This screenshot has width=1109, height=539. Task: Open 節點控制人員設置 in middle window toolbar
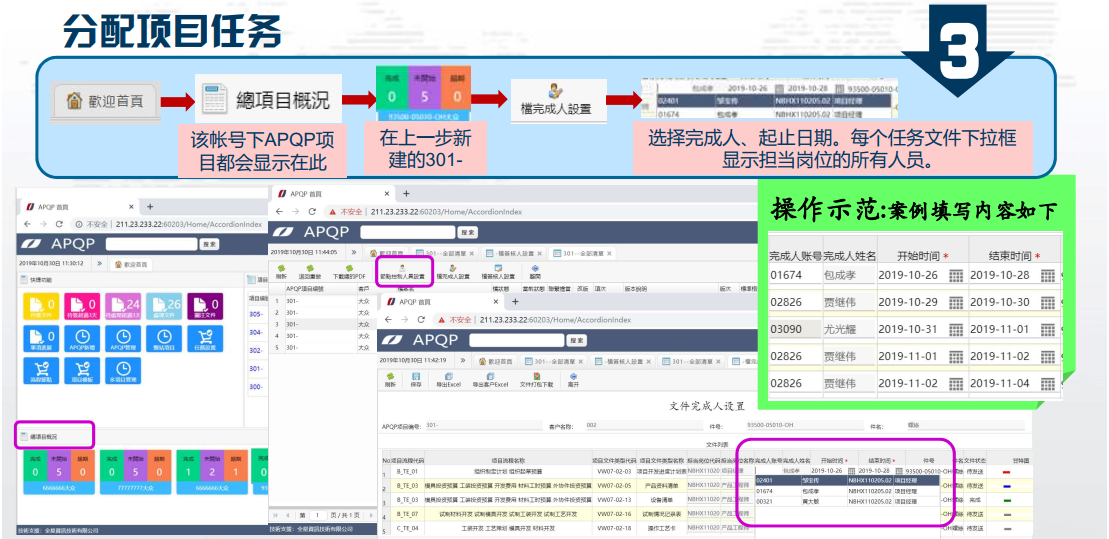coord(402,272)
